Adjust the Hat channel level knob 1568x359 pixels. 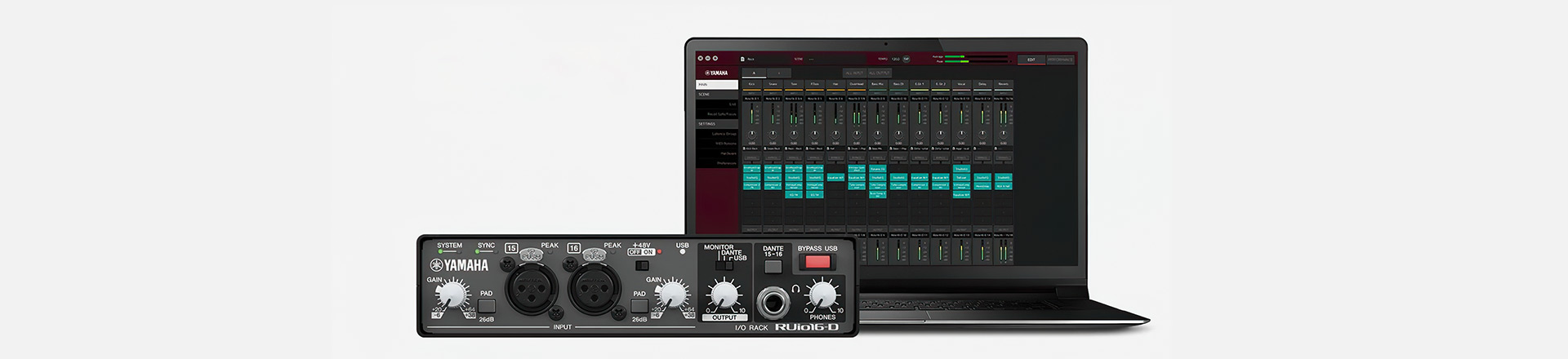(x=835, y=135)
